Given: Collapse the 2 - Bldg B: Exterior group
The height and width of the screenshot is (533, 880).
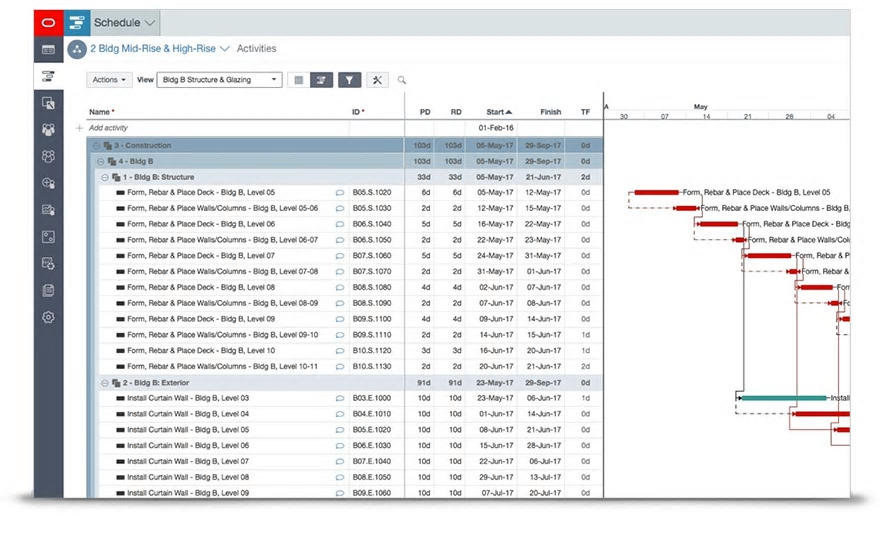Looking at the screenshot, I should pyautogui.click(x=104, y=383).
